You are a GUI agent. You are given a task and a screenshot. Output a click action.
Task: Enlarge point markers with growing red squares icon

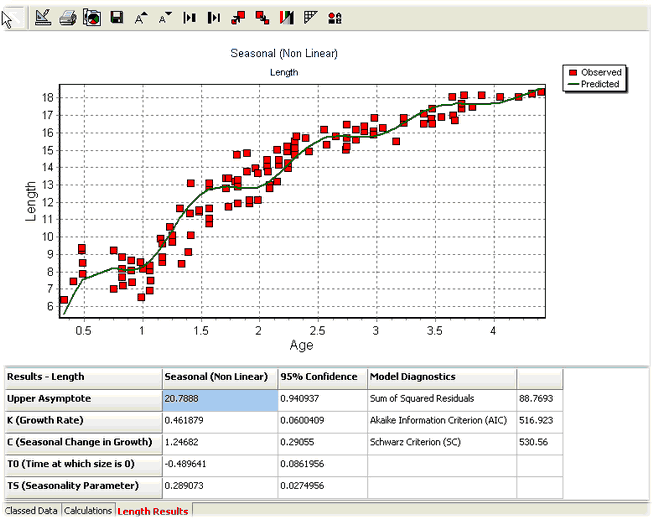(x=238, y=18)
